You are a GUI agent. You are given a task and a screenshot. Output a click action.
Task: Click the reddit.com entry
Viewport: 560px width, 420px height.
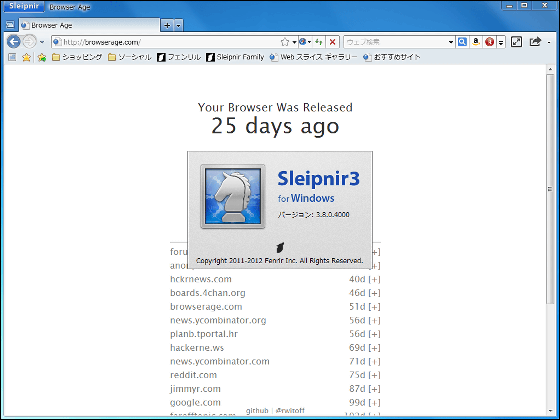tap(193, 375)
